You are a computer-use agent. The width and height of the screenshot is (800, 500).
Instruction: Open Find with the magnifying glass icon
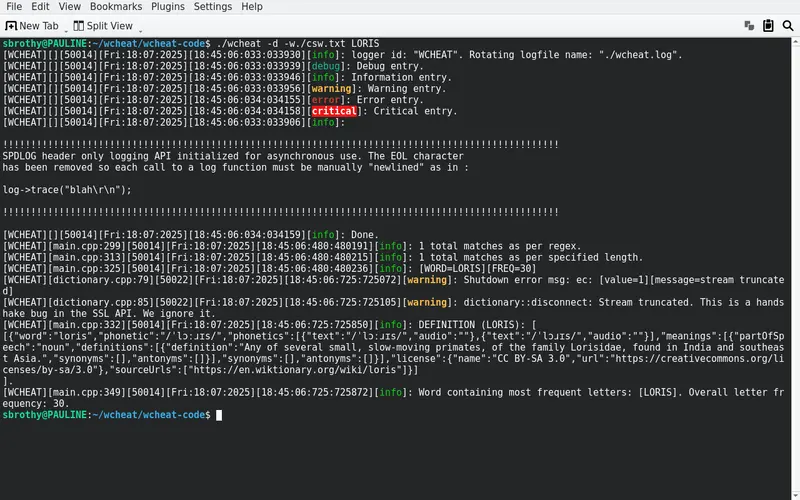tap(787, 26)
